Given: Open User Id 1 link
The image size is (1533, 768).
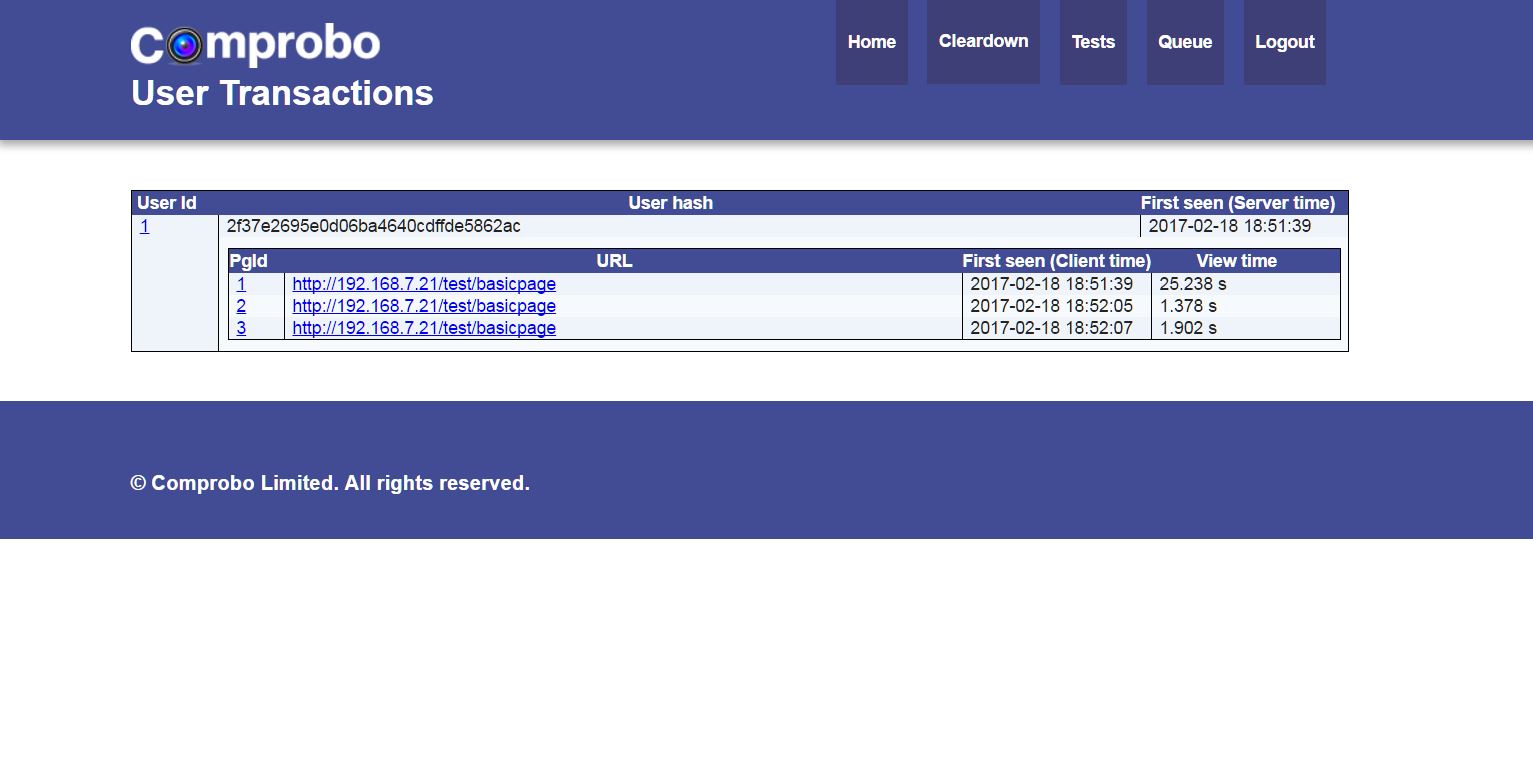Looking at the screenshot, I should click(144, 226).
